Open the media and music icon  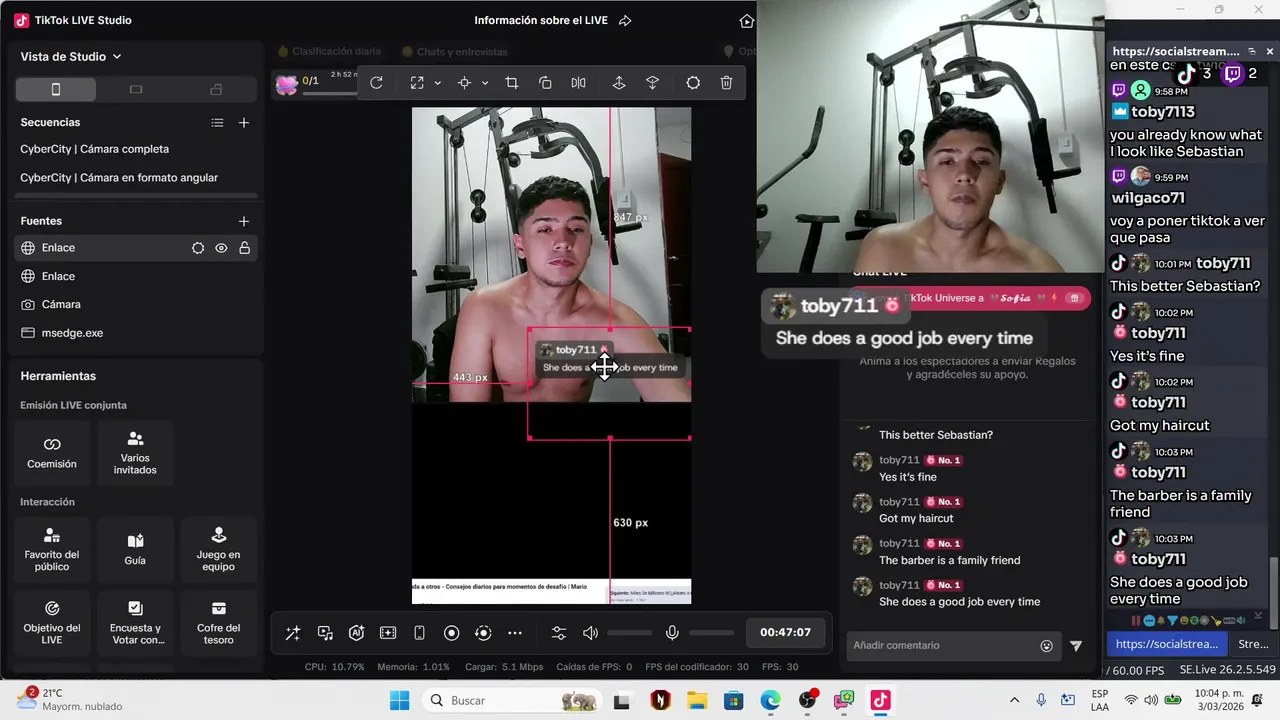(325, 633)
